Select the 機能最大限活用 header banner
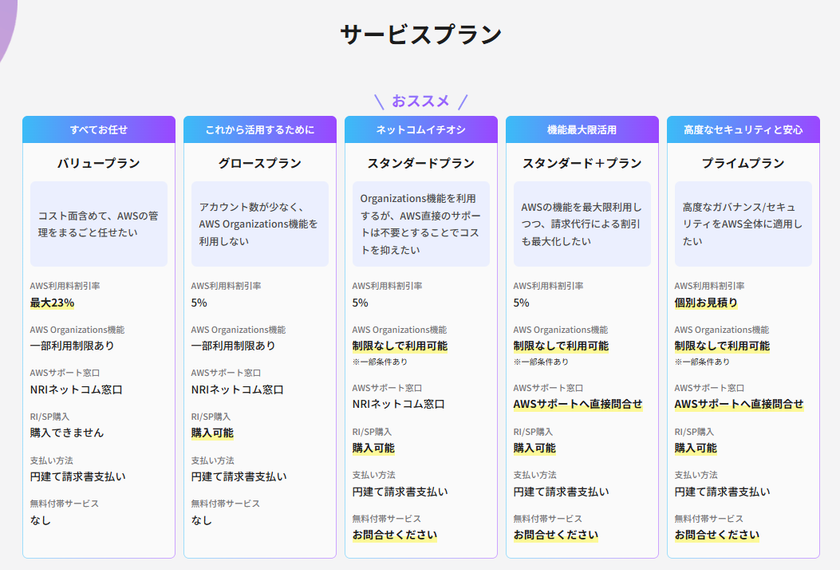The height and width of the screenshot is (570, 840). click(581, 130)
